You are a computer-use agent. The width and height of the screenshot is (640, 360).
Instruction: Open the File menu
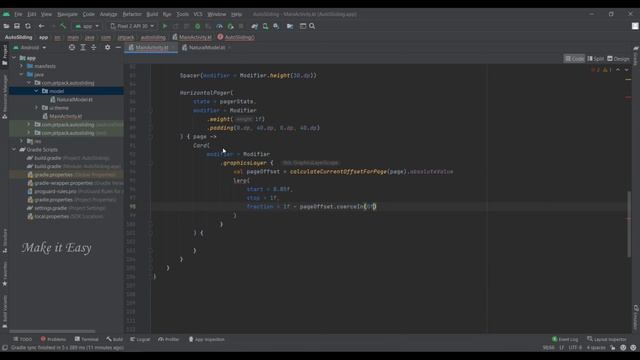tap(18, 14)
